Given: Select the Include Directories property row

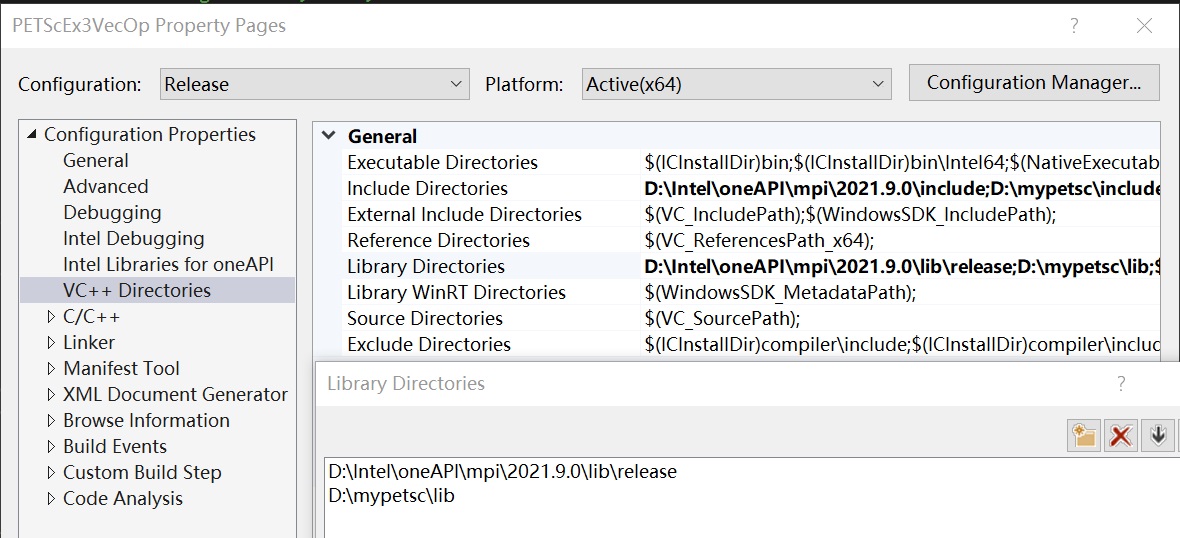Looking at the screenshot, I should pyautogui.click(x=427, y=188).
